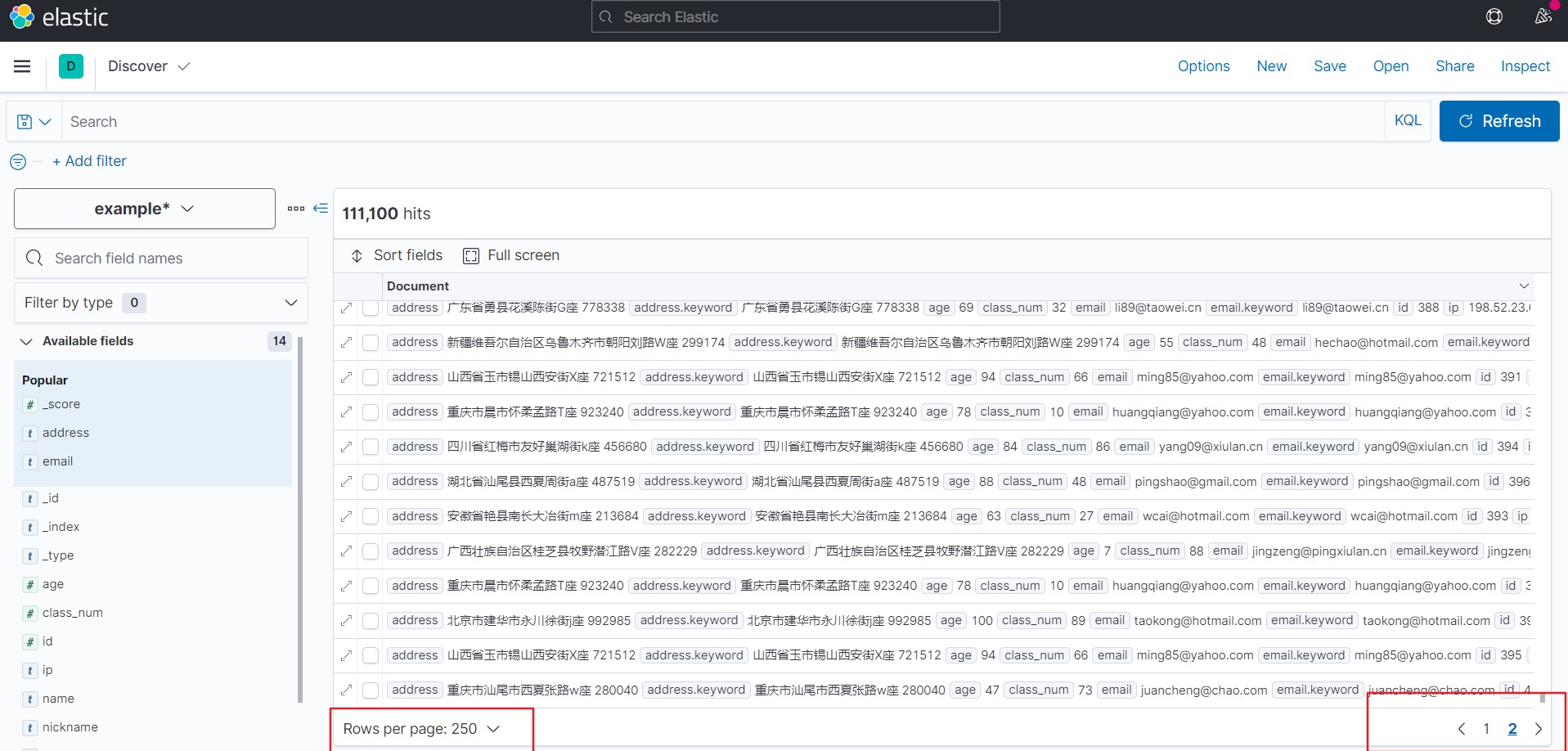The width and height of the screenshot is (1568, 751).
Task: Change Rows per page setting
Action: coord(421,729)
